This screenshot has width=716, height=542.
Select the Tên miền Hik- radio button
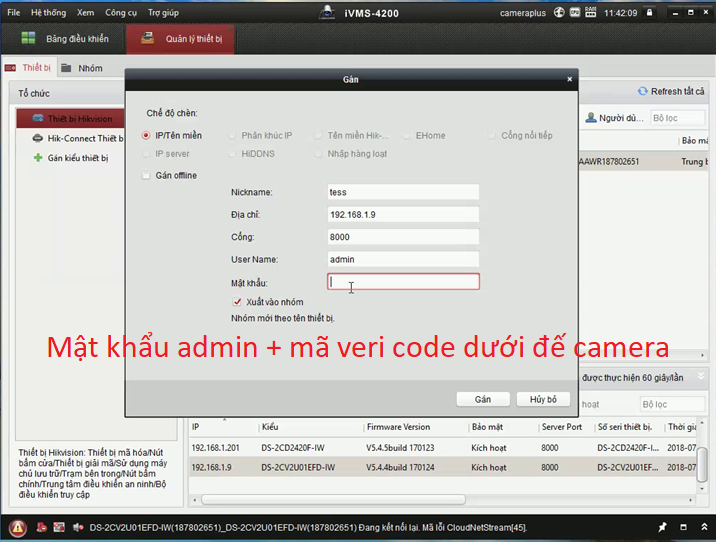click(318, 135)
